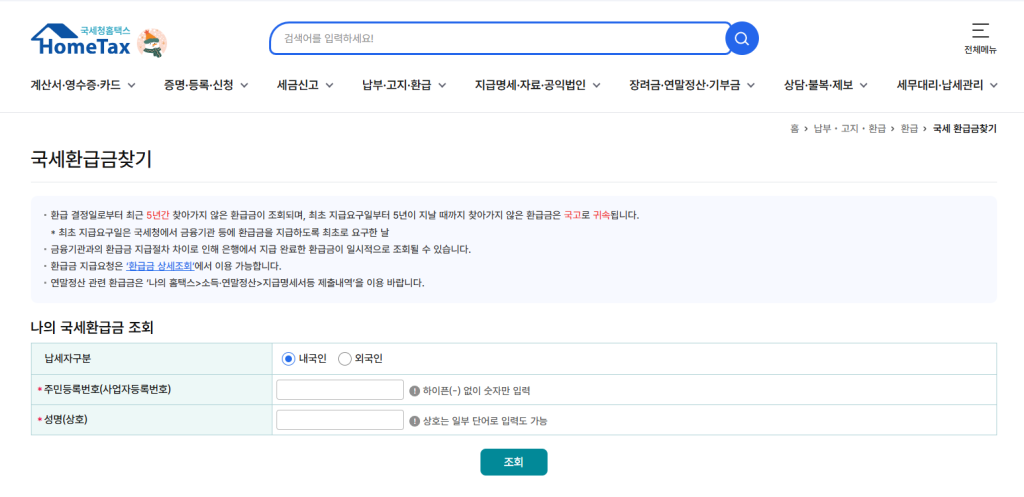The image size is (1024, 497).
Task: Click the 납세자구분 row label
Action: point(68,359)
